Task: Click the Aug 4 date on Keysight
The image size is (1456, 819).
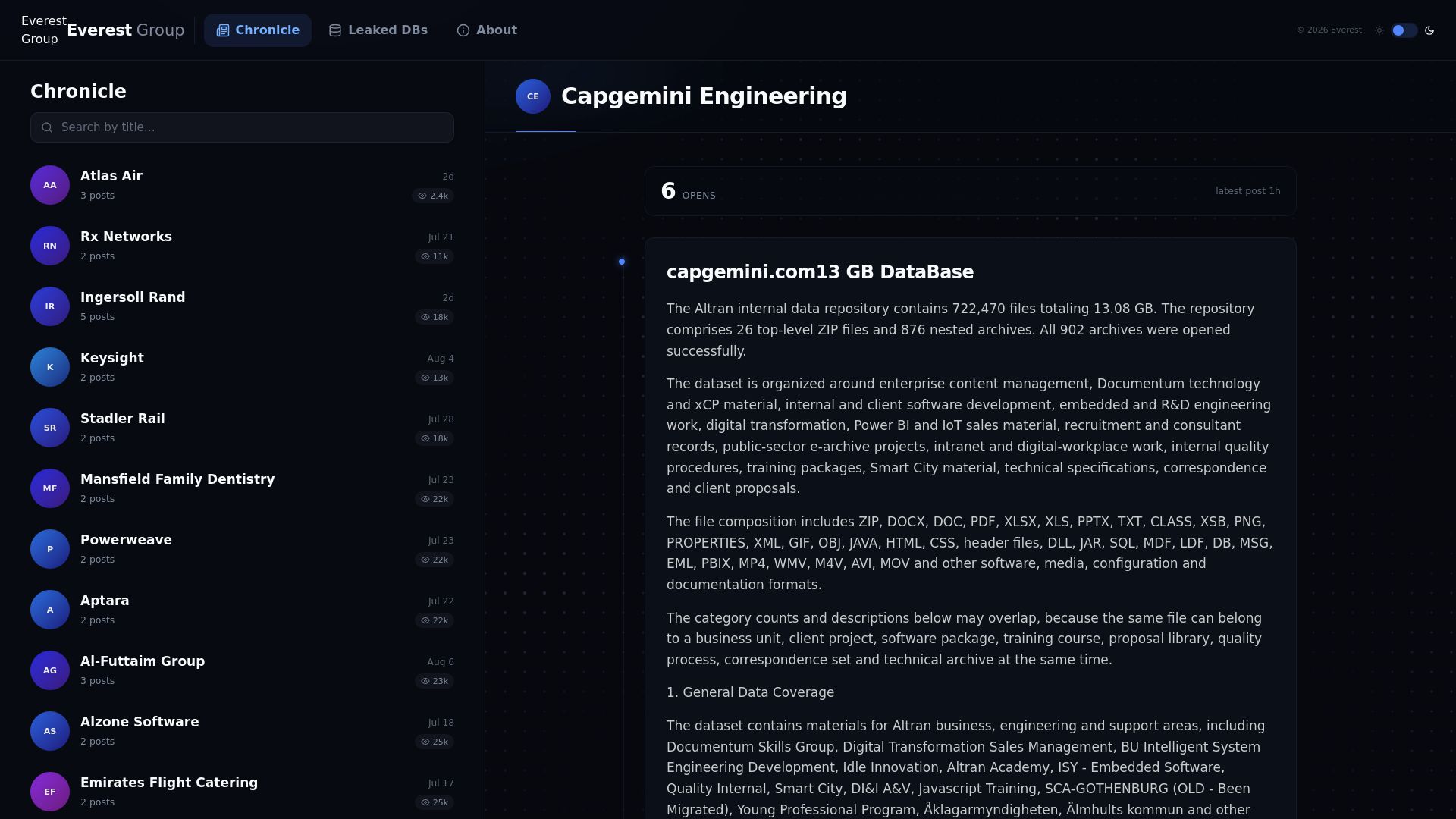Action: [441, 359]
